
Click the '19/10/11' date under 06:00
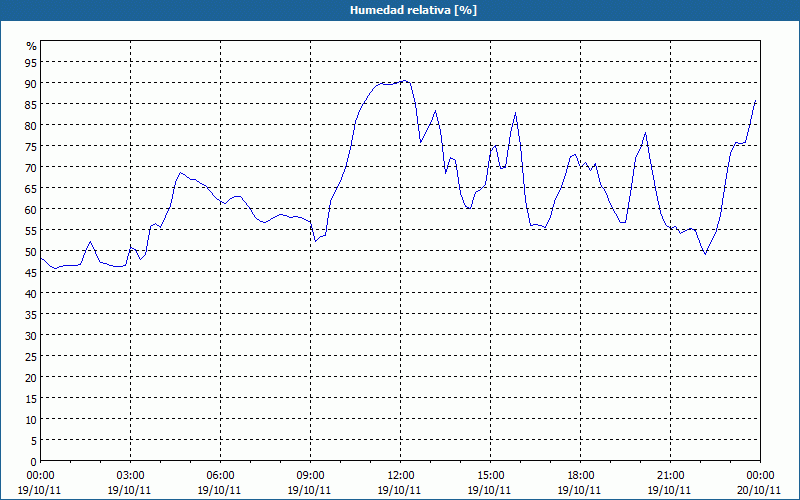219,490
